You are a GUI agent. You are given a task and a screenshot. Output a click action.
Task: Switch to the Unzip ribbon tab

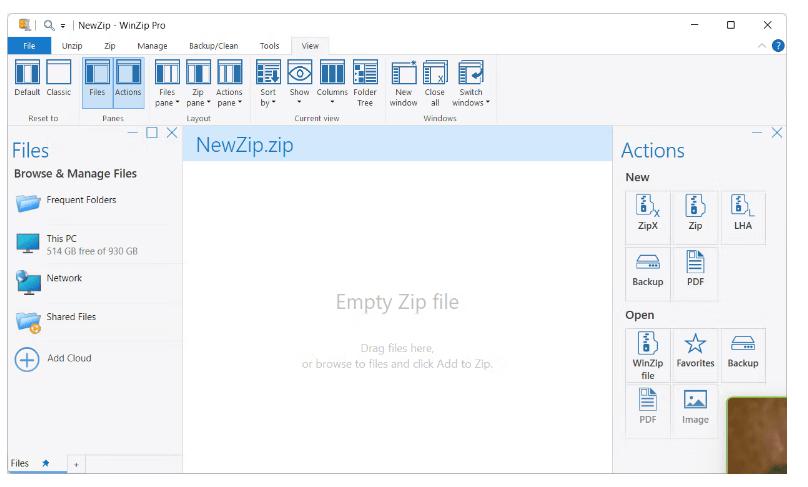pos(72,46)
